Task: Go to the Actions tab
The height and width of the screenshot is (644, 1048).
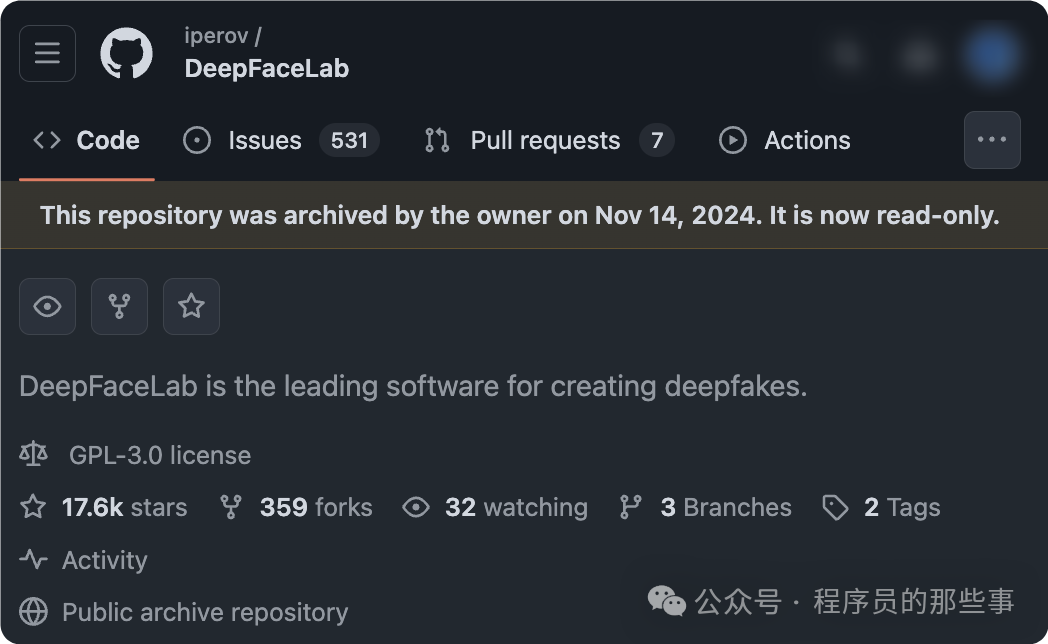Action: click(x=785, y=141)
